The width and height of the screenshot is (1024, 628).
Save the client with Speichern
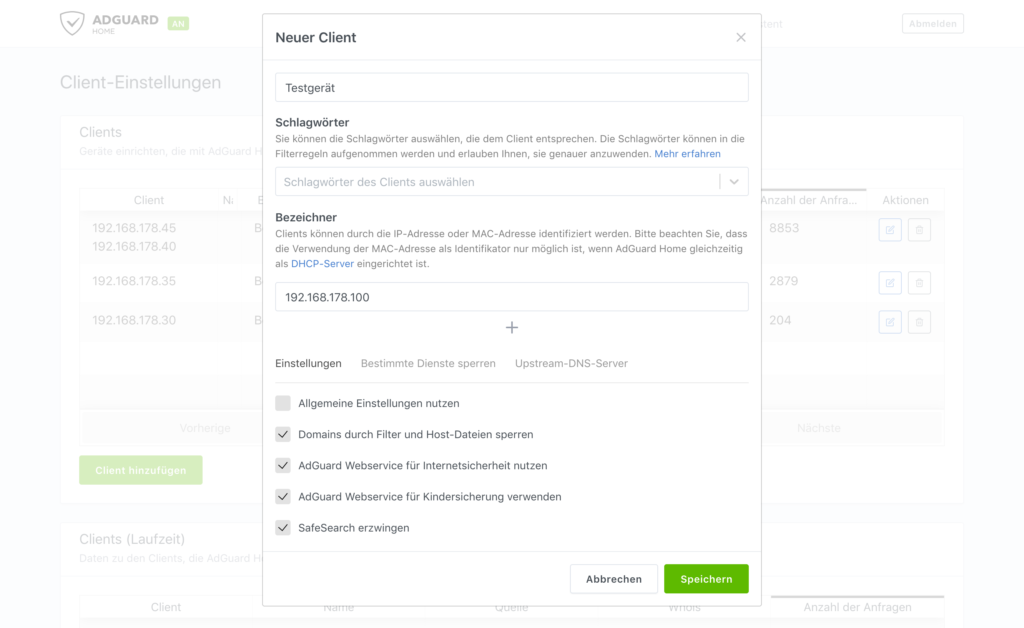tap(706, 579)
